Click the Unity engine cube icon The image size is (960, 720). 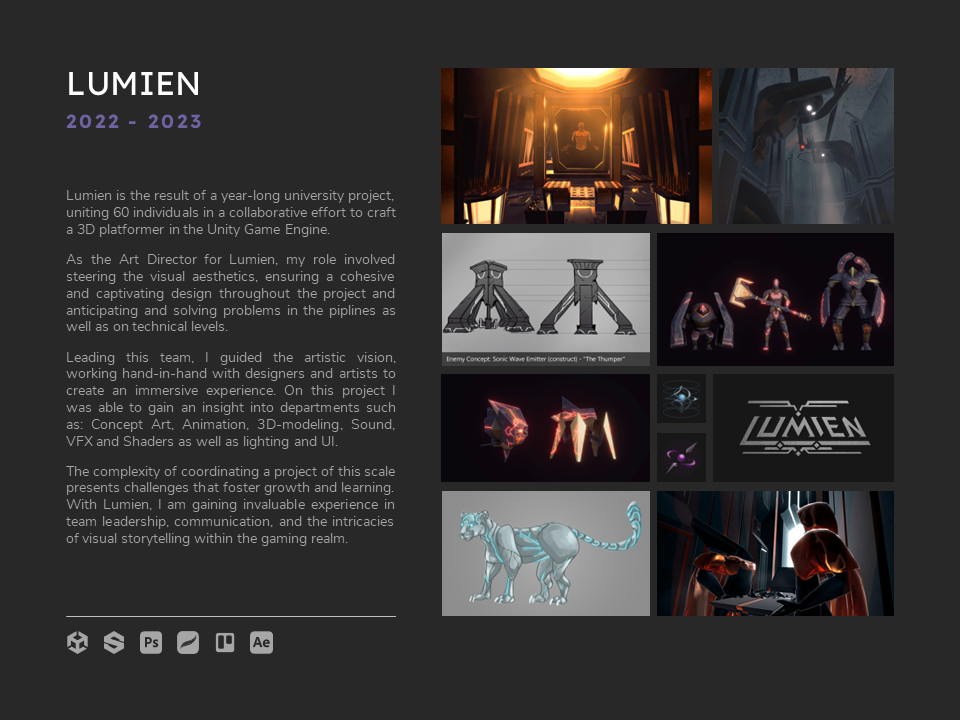[x=77, y=643]
